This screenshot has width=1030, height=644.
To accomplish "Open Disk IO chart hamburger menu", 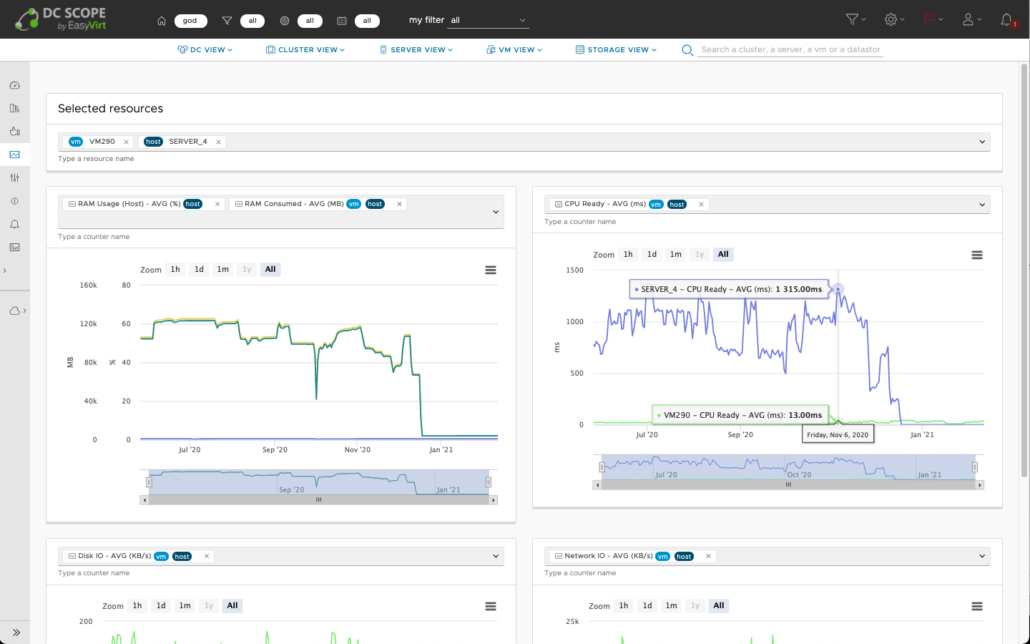I will pos(491,607).
